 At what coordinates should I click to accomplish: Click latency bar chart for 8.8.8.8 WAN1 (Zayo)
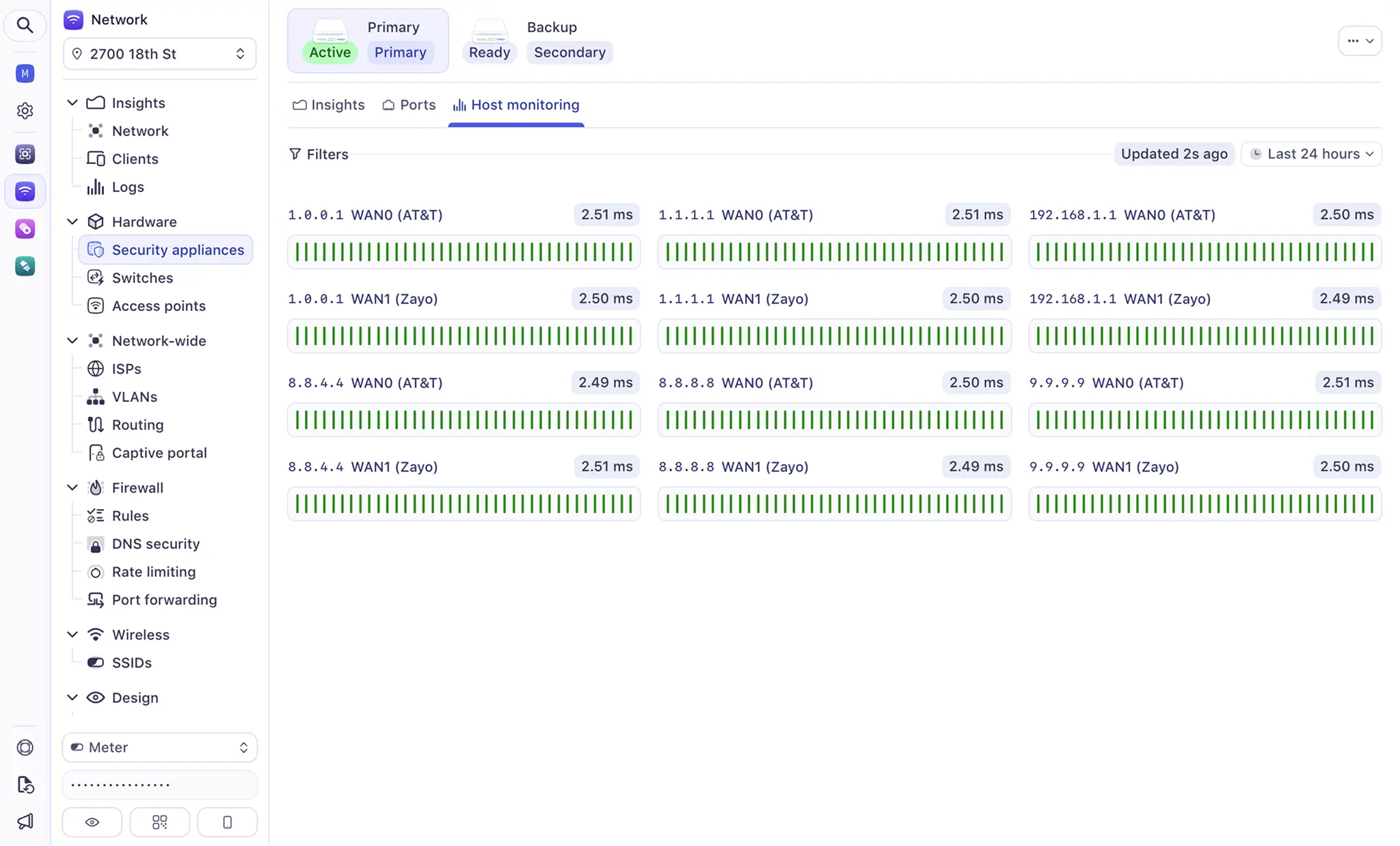pyautogui.click(x=834, y=504)
